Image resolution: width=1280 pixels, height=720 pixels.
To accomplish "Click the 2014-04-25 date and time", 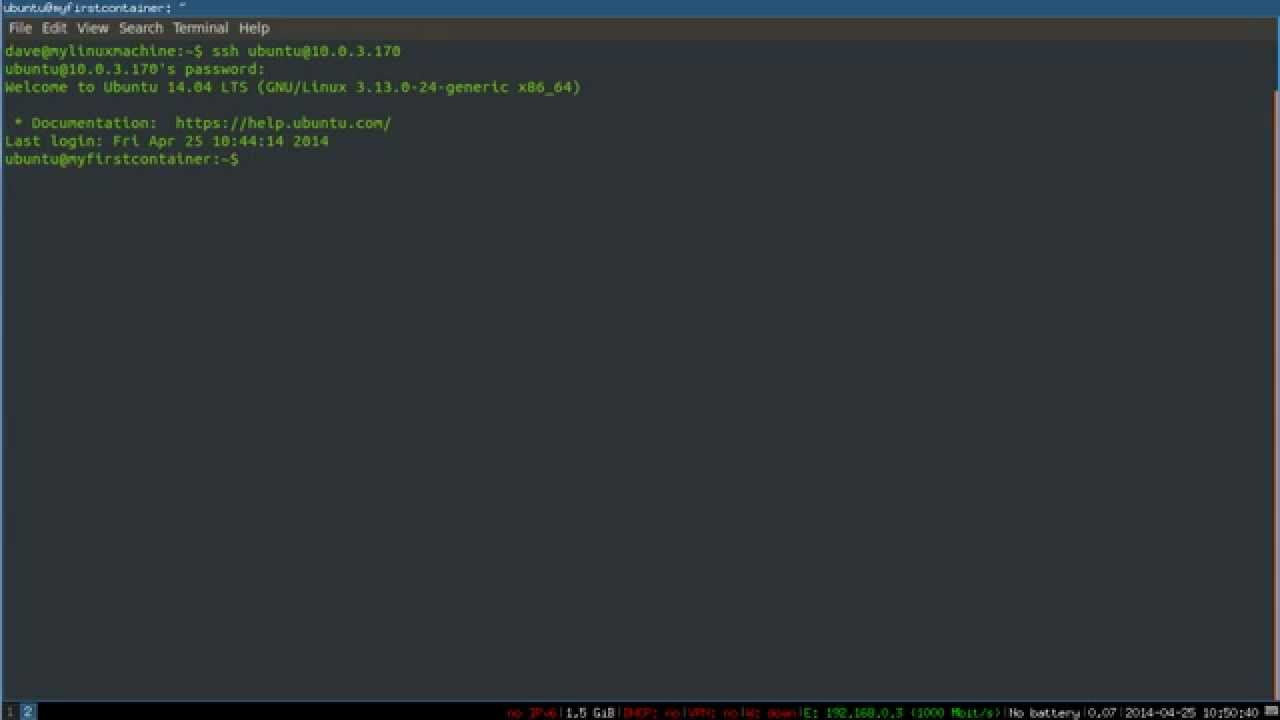I will 1191,713.
